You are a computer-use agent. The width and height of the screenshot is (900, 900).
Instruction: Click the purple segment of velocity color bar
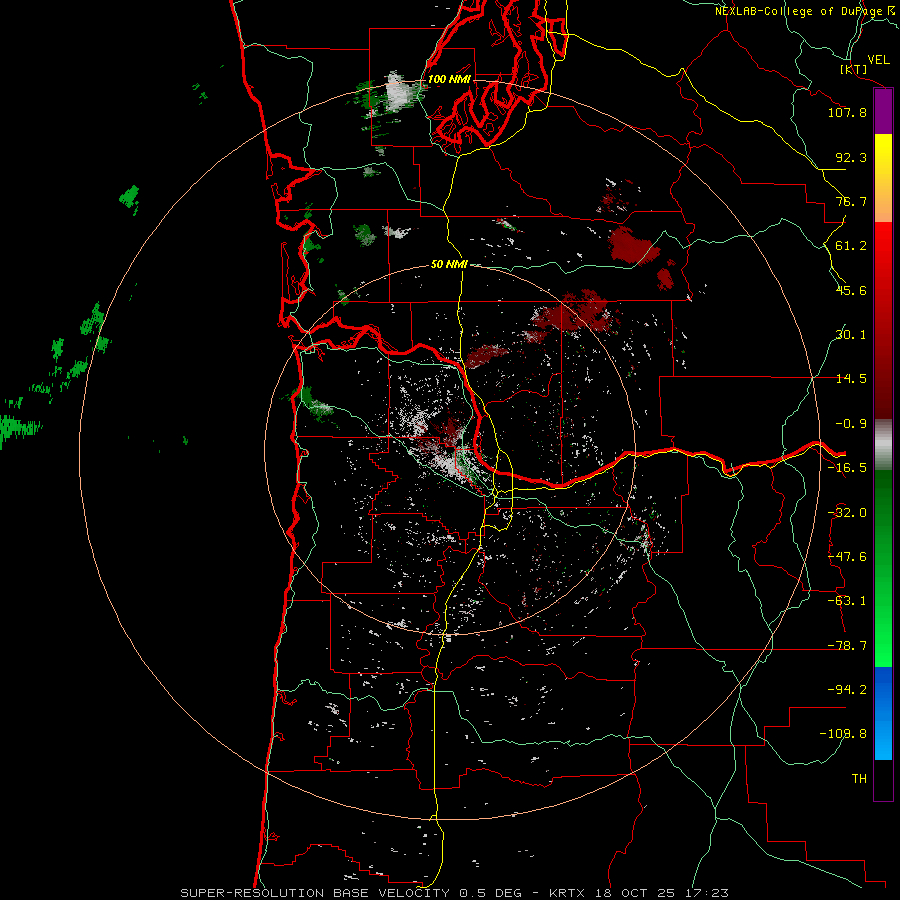tap(883, 112)
